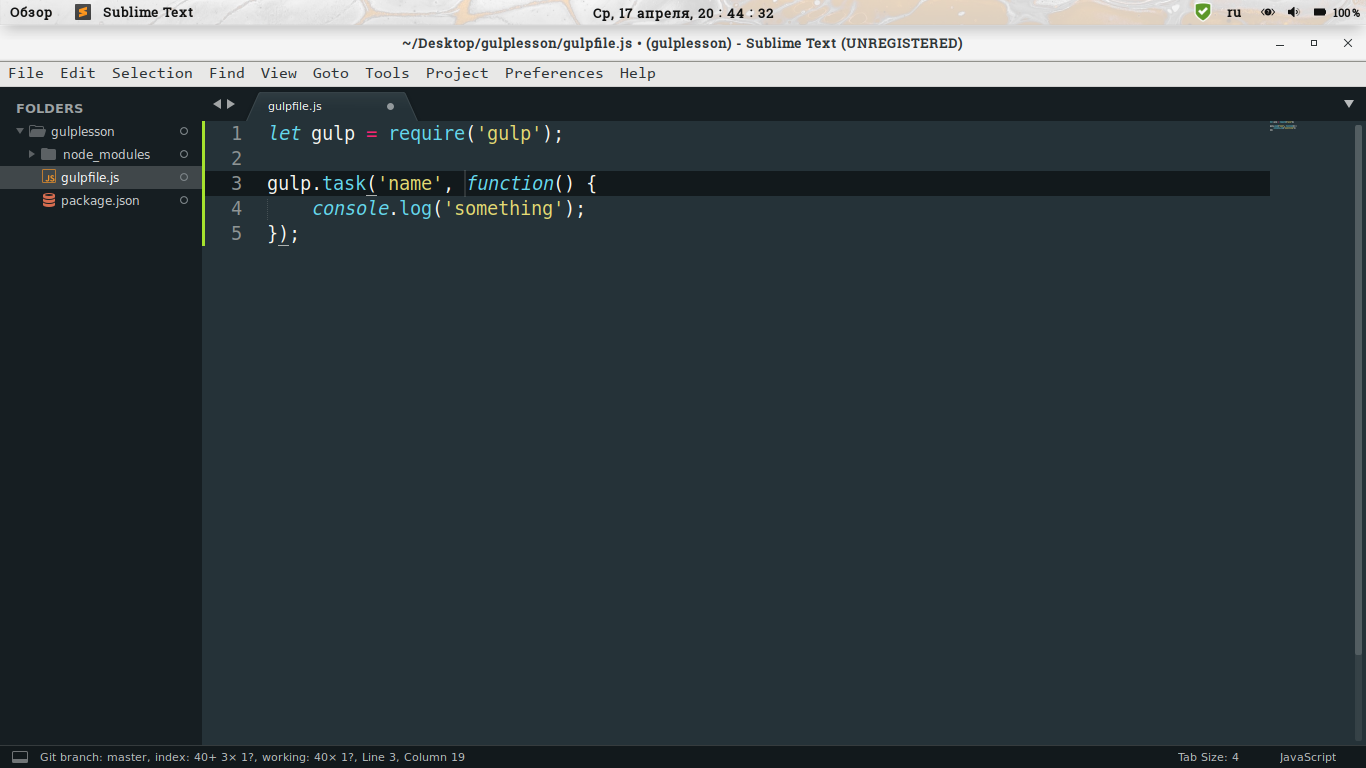Click the FOLDERS sidebar heading
Image resolution: width=1366 pixels, height=768 pixels.
pyautogui.click(x=49, y=108)
